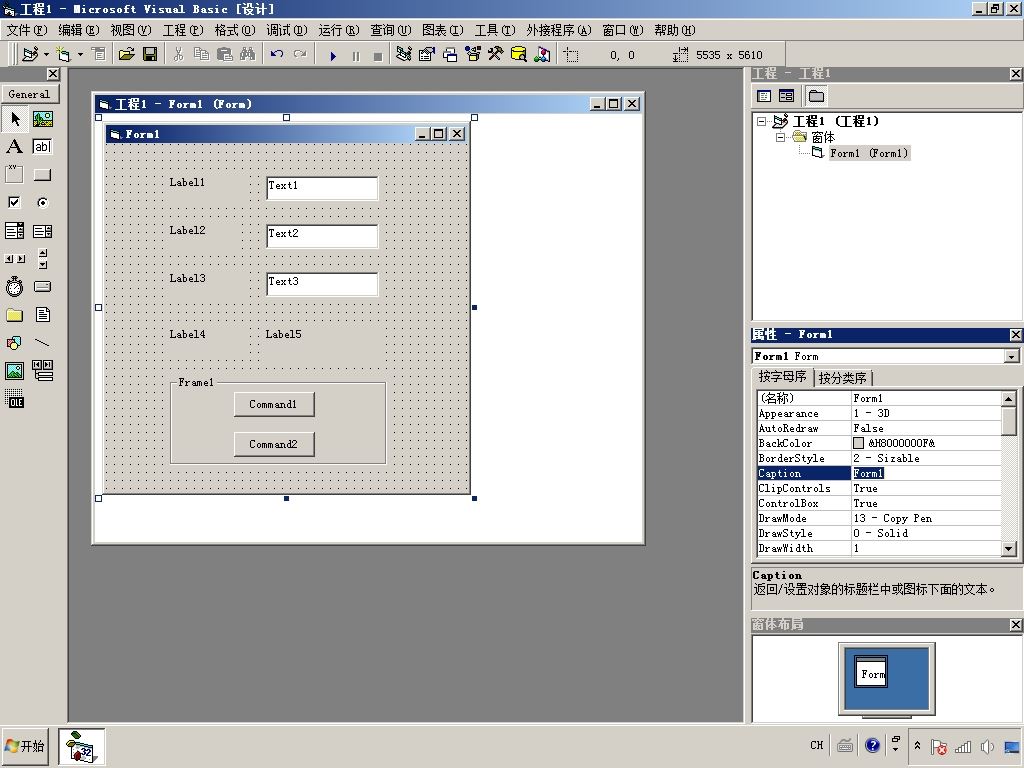Click View Code icon in project panel
1024x768 pixels.
pyautogui.click(x=764, y=96)
